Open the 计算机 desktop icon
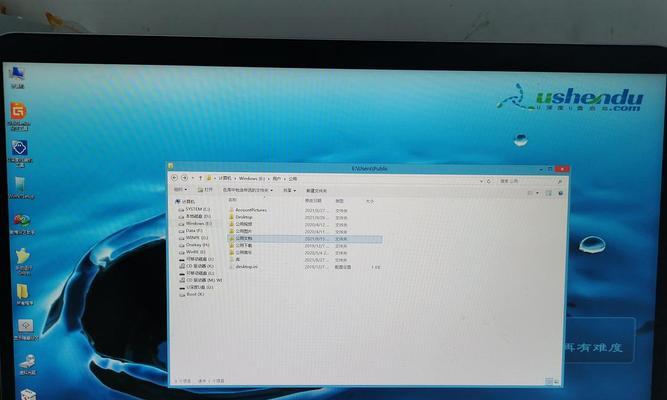The image size is (667, 400). [x=17, y=77]
